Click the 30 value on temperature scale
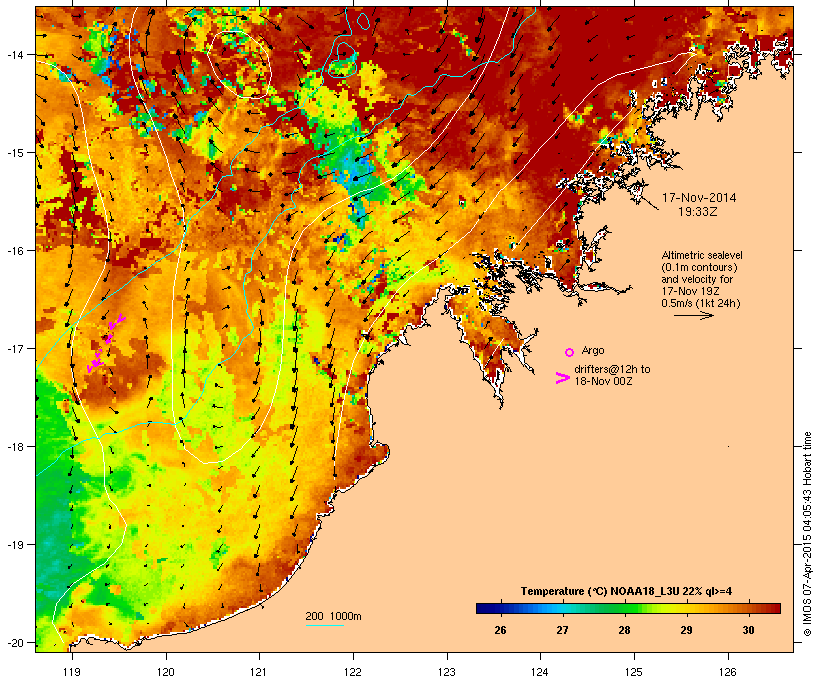820x680 pixels. tap(748, 630)
